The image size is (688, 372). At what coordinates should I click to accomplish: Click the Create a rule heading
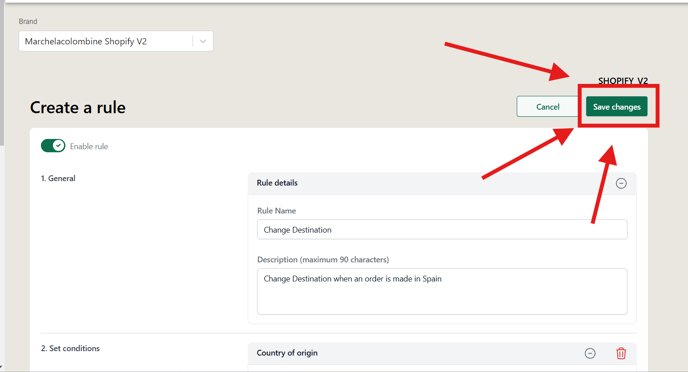pyautogui.click(x=78, y=107)
